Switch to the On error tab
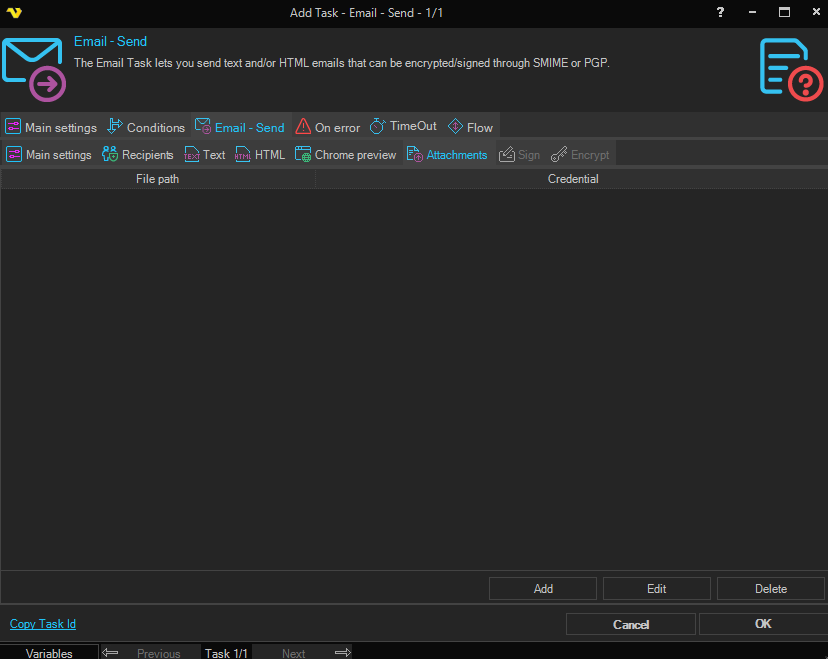828x659 pixels. click(x=328, y=127)
